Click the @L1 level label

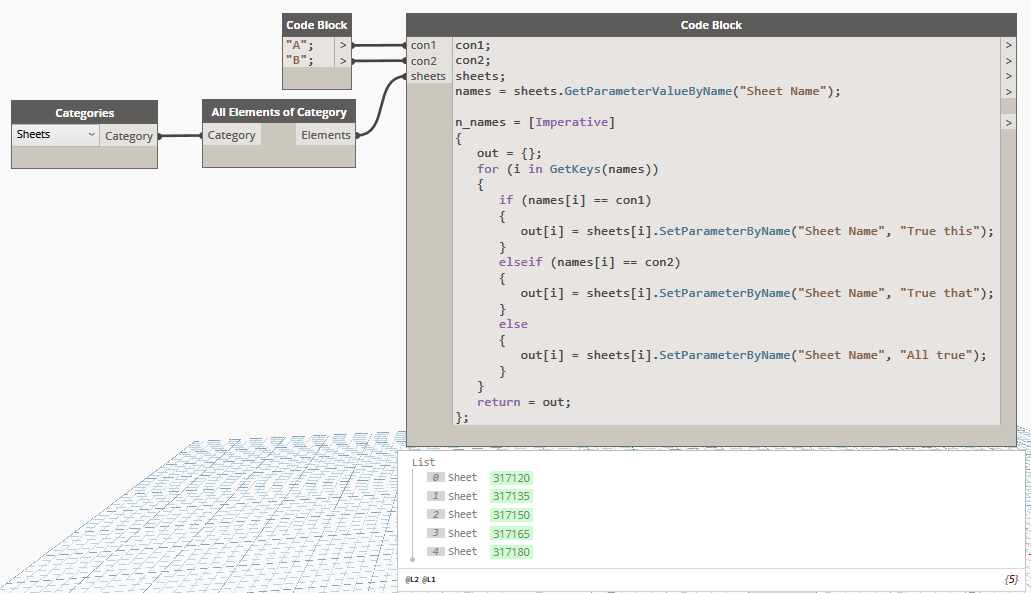[428, 579]
